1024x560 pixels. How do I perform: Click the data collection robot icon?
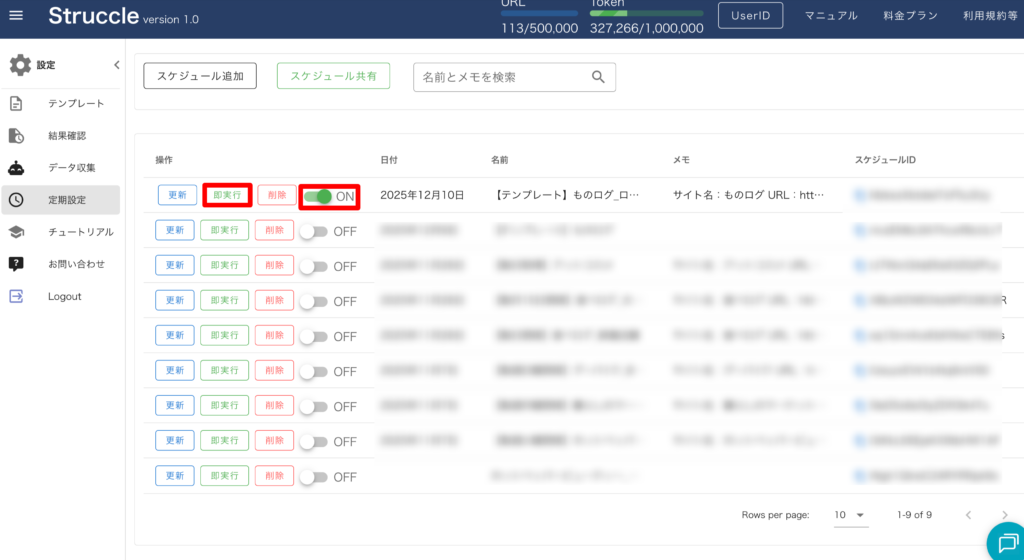click(x=16, y=167)
